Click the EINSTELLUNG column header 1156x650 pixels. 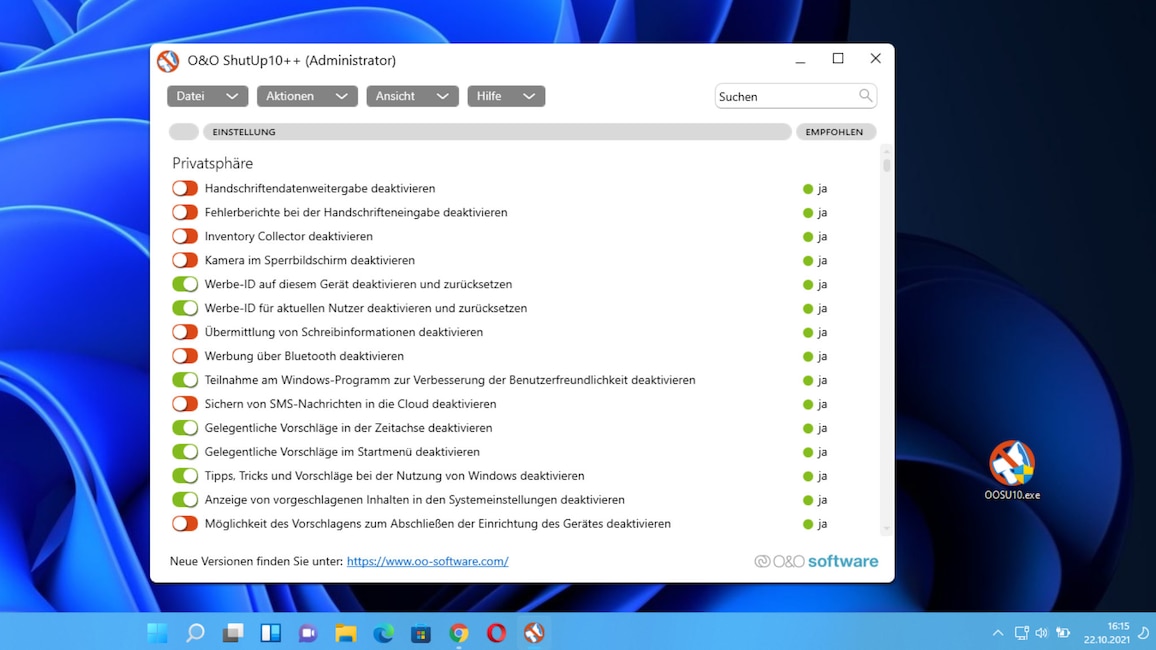click(497, 132)
